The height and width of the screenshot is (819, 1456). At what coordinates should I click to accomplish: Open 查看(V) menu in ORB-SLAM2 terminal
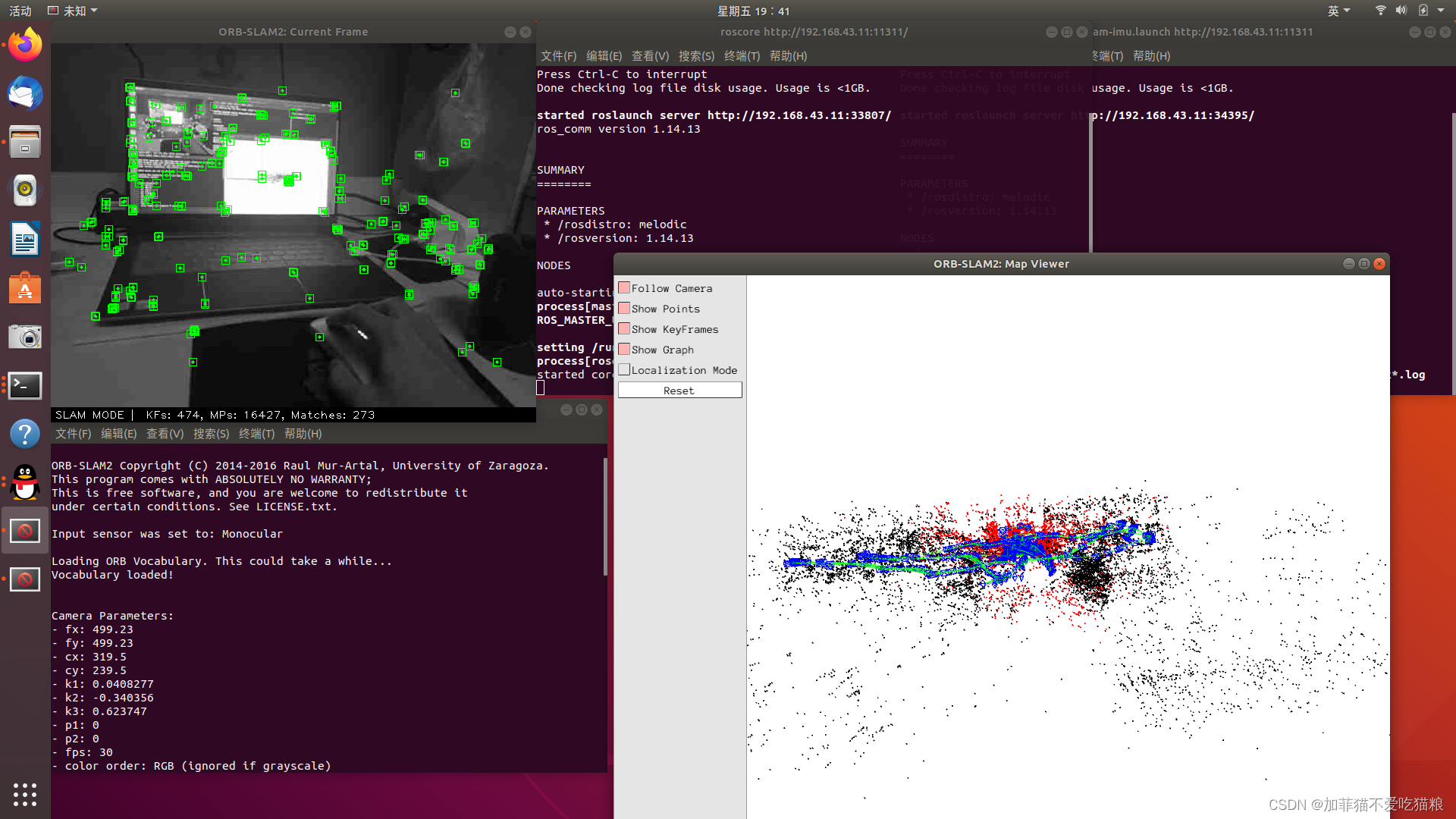(x=165, y=434)
